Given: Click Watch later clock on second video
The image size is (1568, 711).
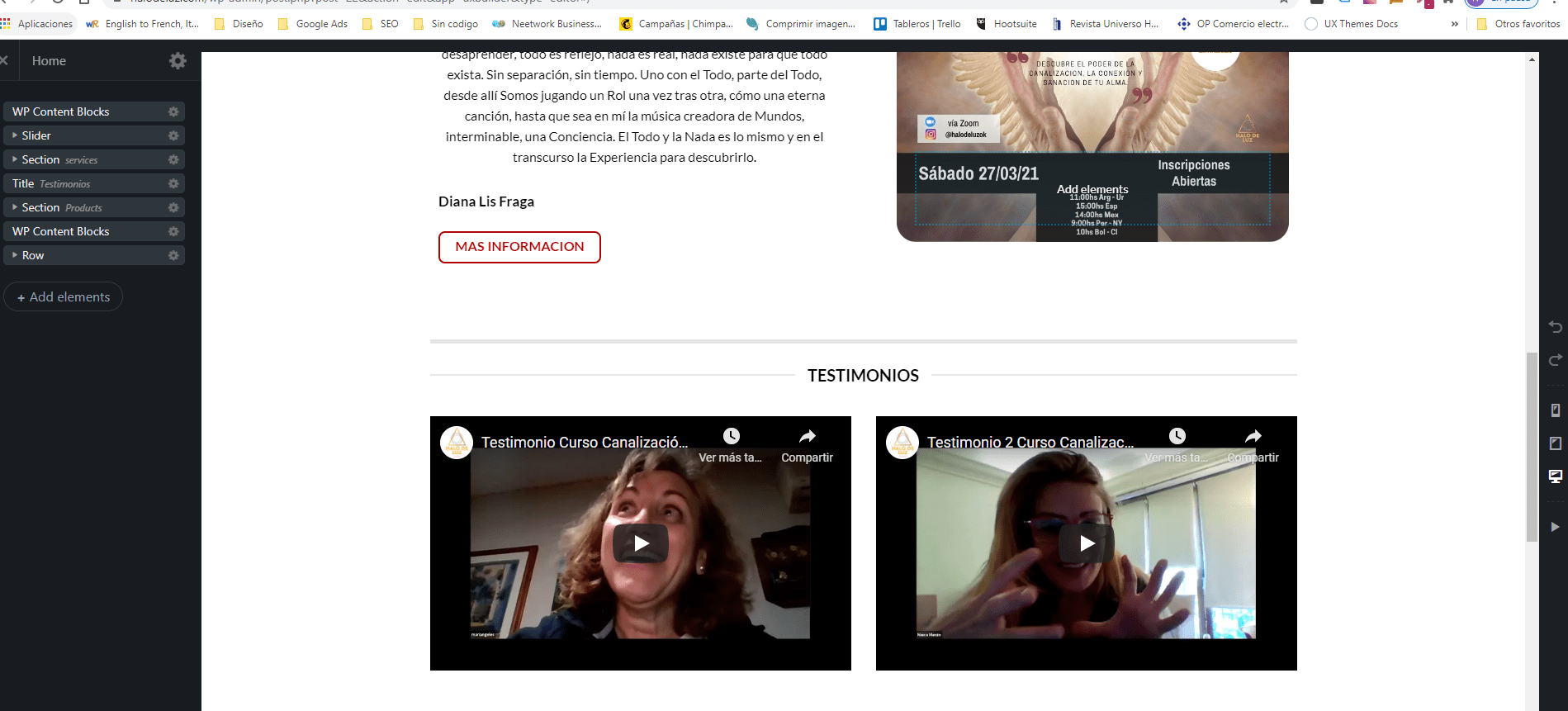Looking at the screenshot, I should point(1177,436).
